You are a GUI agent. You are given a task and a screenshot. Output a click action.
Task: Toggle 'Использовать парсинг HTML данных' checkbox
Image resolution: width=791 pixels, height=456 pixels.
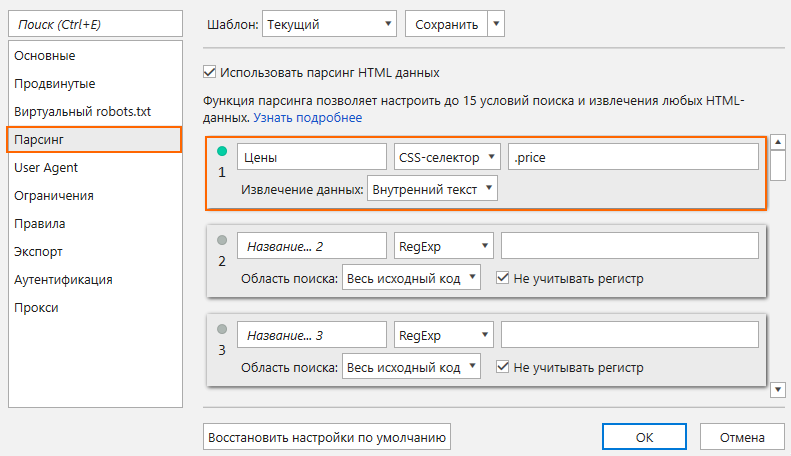pyautogui.click(x=210, y=73)
